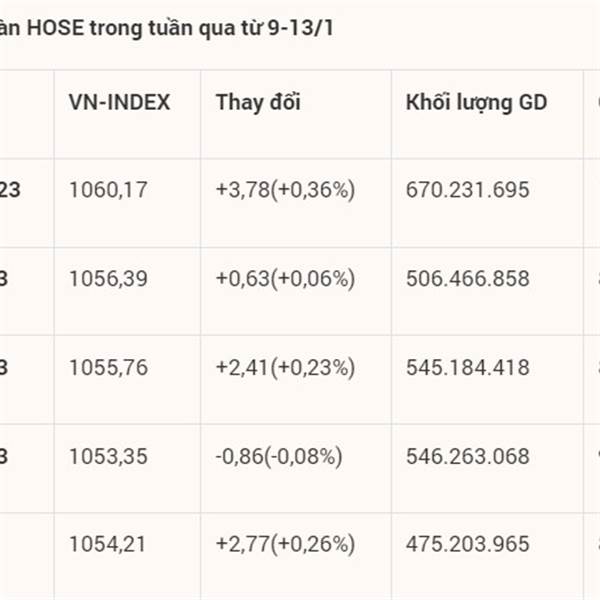Select the Khối lượng GD column header

477,102
